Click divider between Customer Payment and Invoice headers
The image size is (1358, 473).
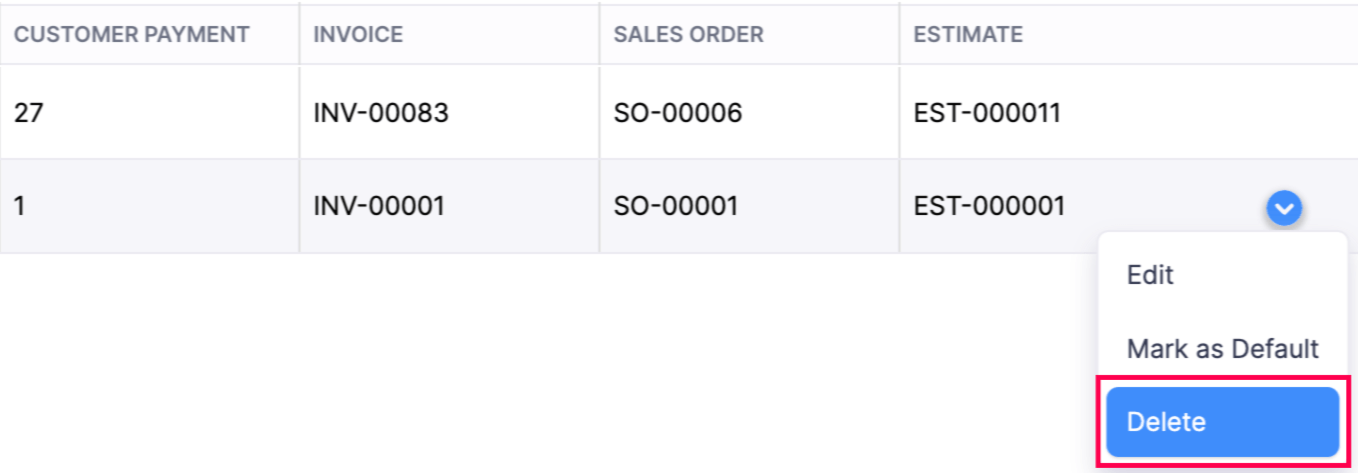click(299, 34)
